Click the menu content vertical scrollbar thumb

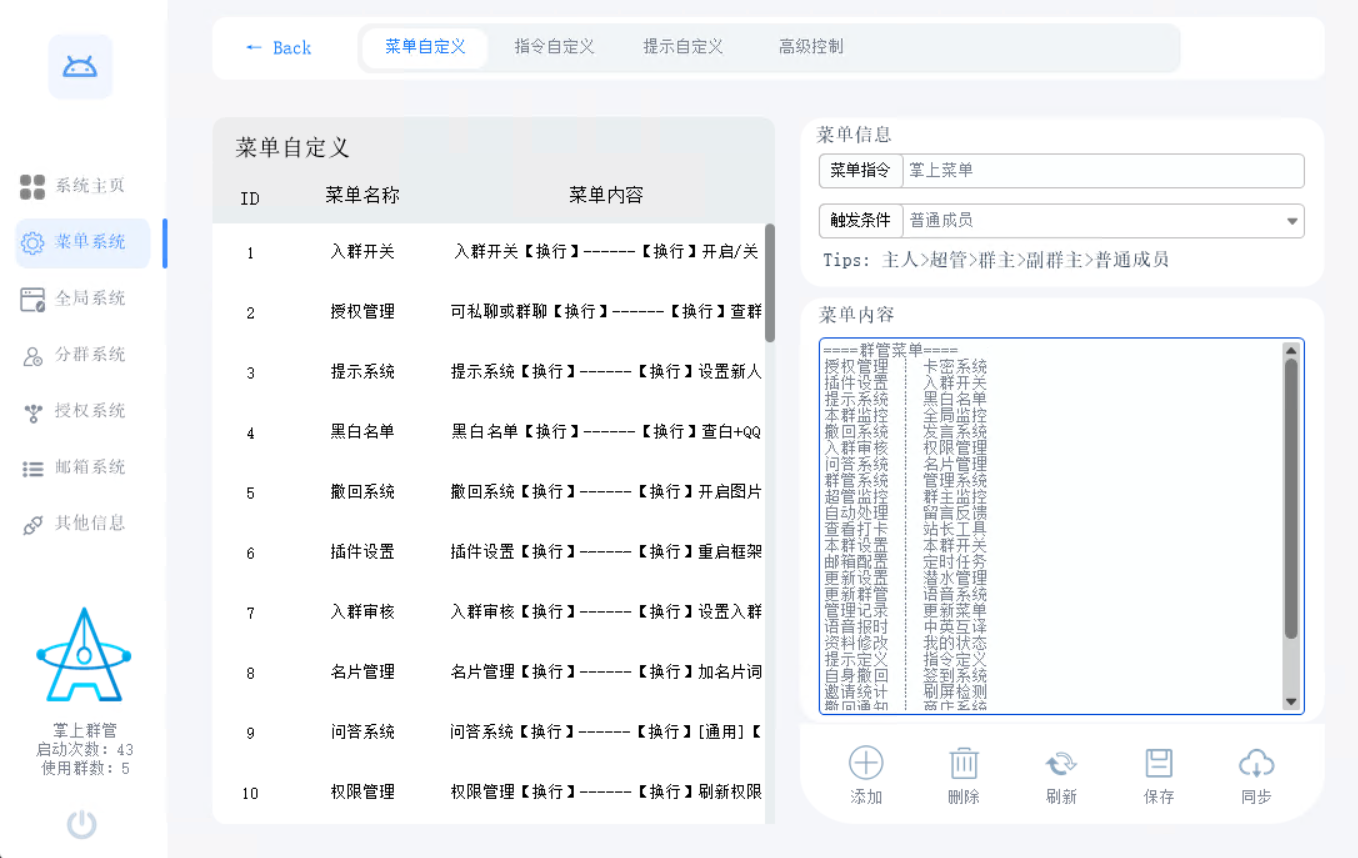(1291, 498)
